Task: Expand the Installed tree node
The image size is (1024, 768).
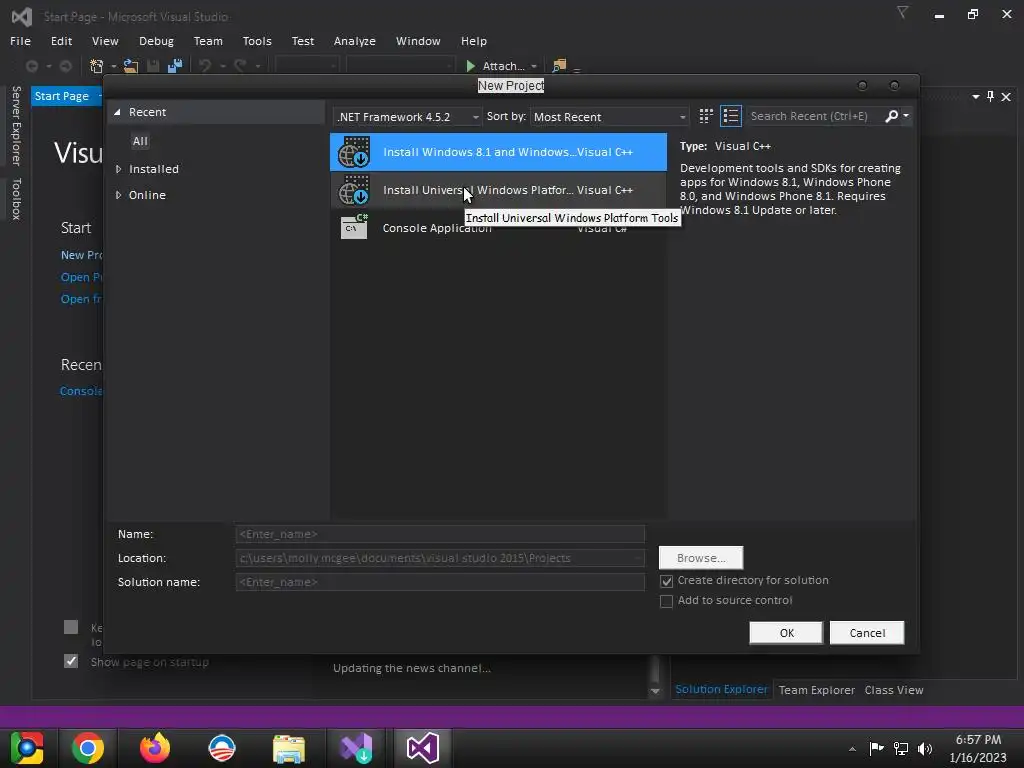Action: pyautogui.click(x=118, y=169)
